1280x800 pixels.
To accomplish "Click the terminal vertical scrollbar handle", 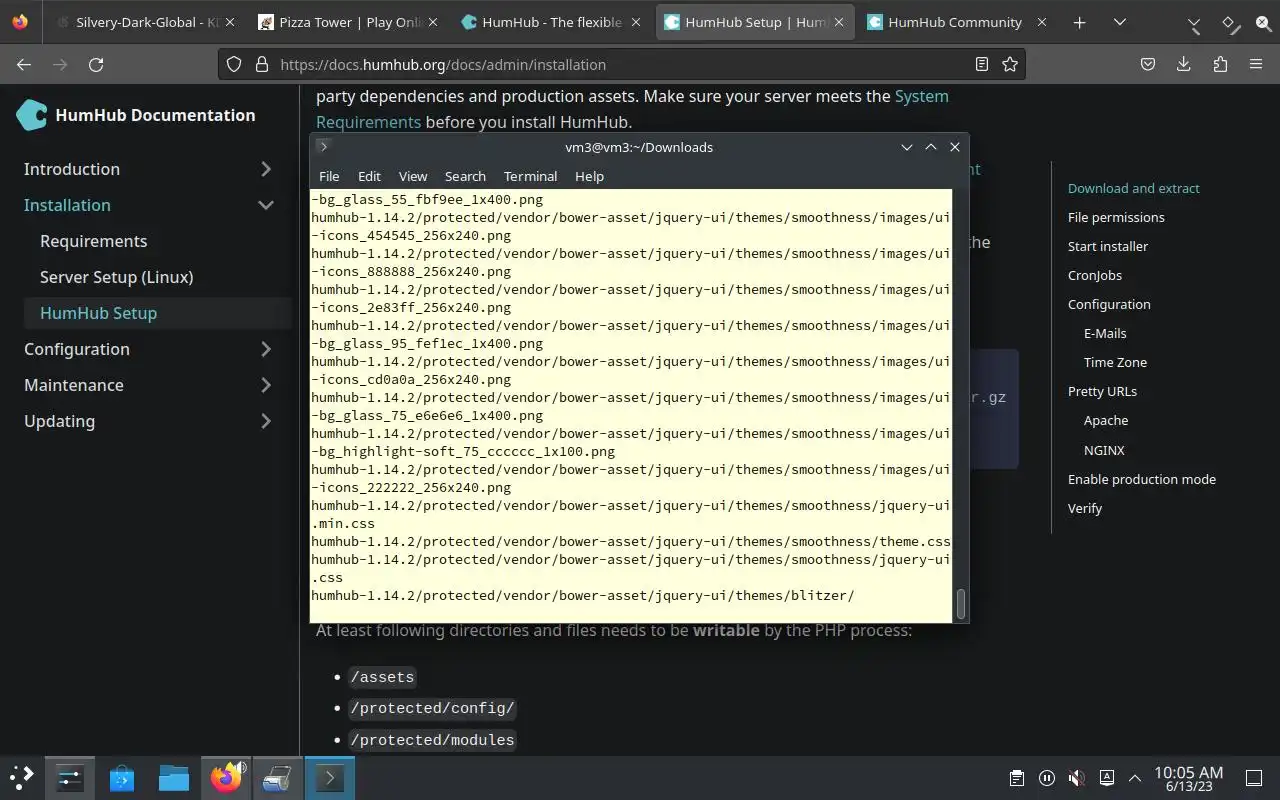I will click(961, 604).
